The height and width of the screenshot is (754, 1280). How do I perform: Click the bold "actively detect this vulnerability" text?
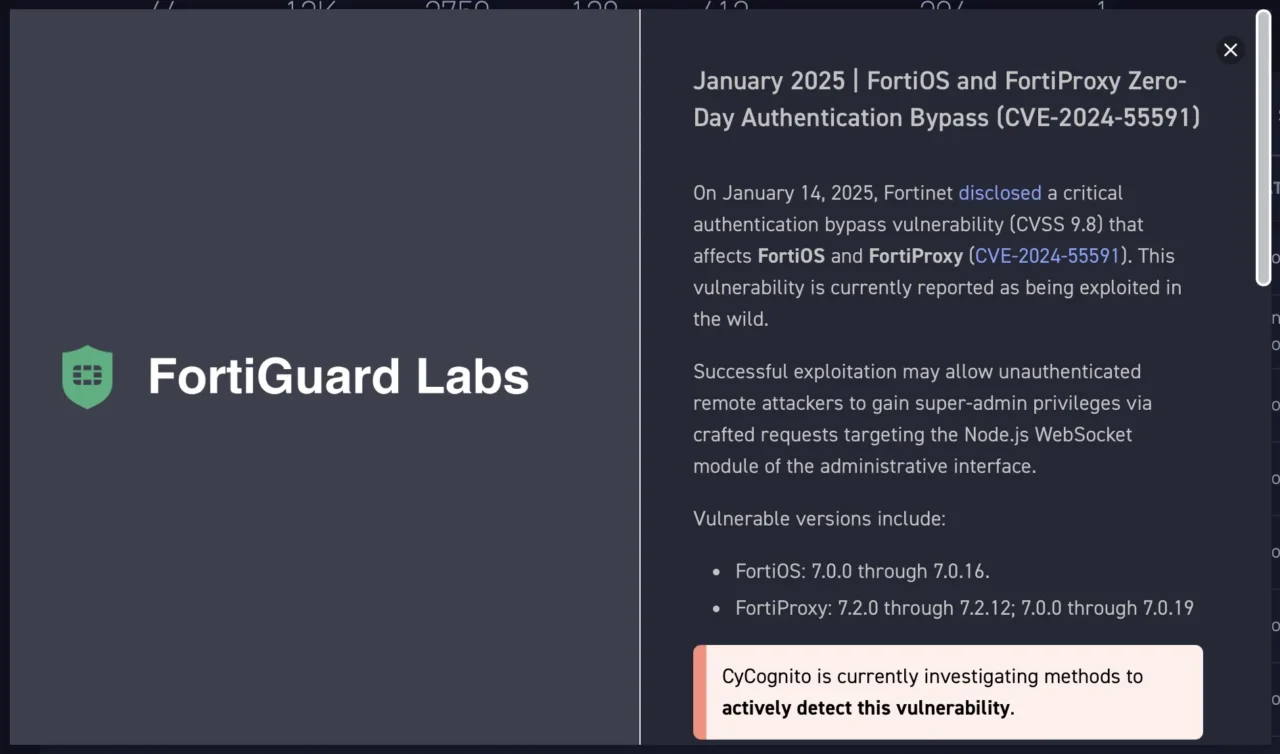pyautogui.click(x=867, y=708)
